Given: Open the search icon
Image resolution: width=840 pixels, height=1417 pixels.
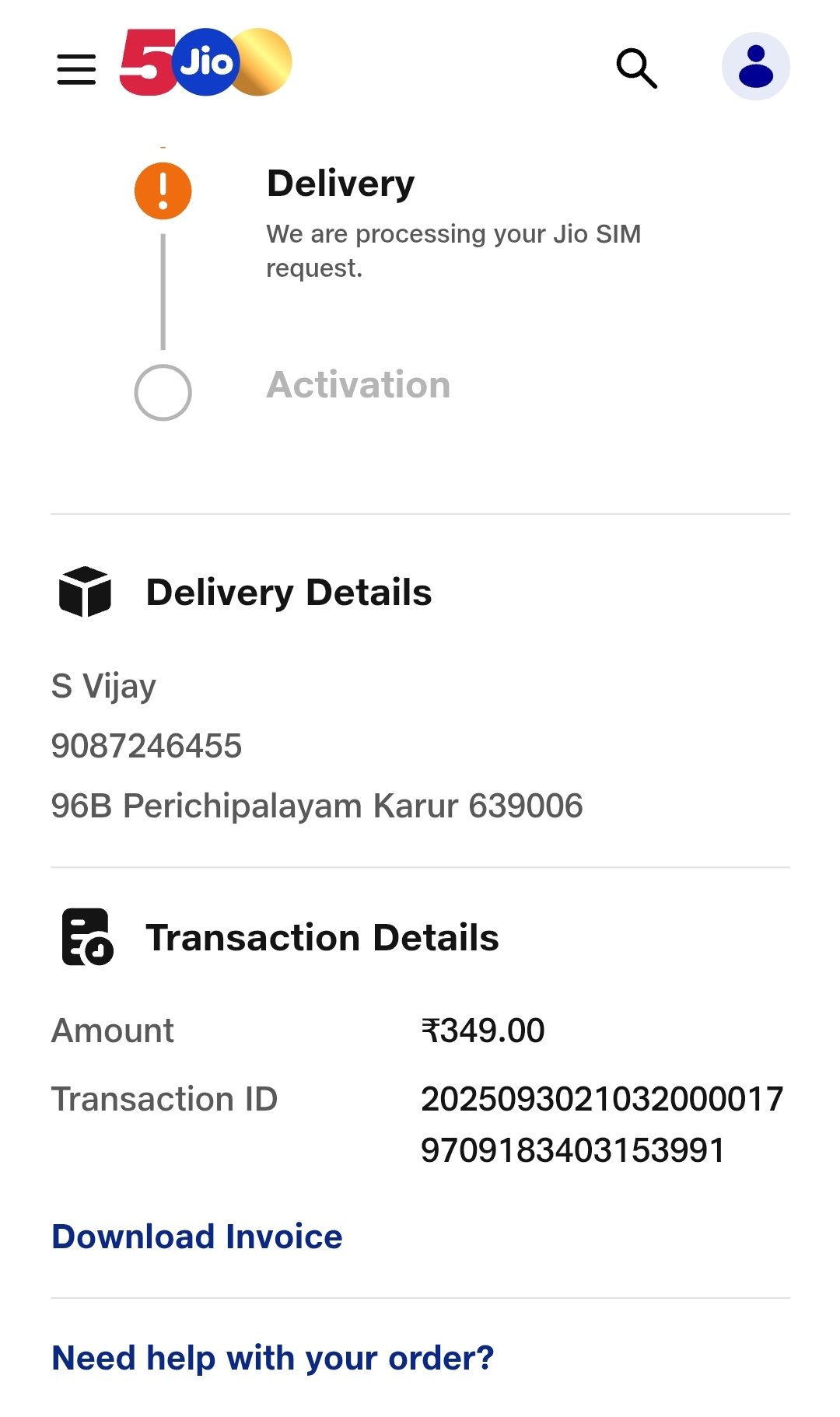Looking at the screenshot, I should pos(636,68).
